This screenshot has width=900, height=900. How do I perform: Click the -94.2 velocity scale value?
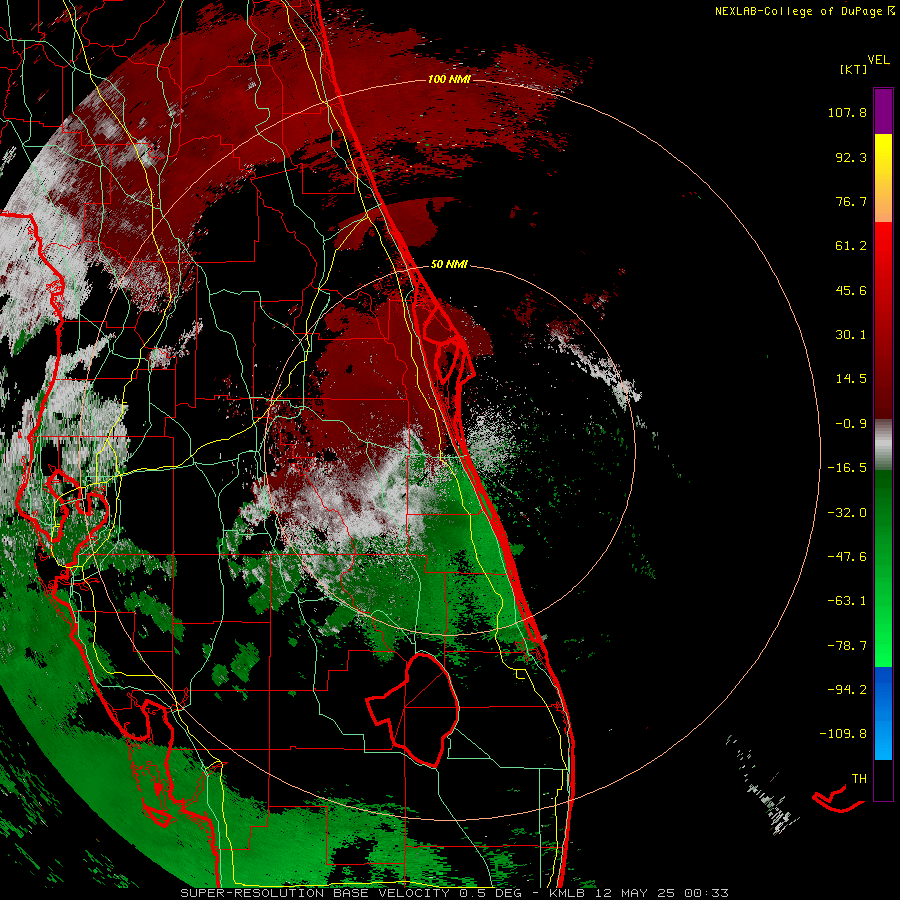[x=847, y=689]
